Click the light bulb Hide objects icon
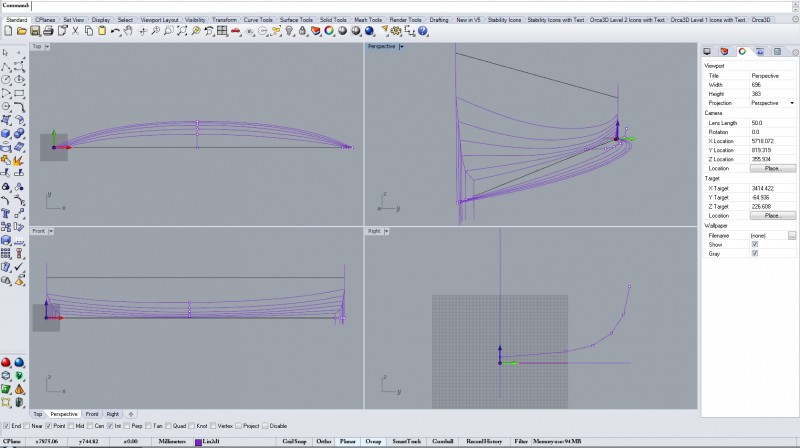 [289, 32]
